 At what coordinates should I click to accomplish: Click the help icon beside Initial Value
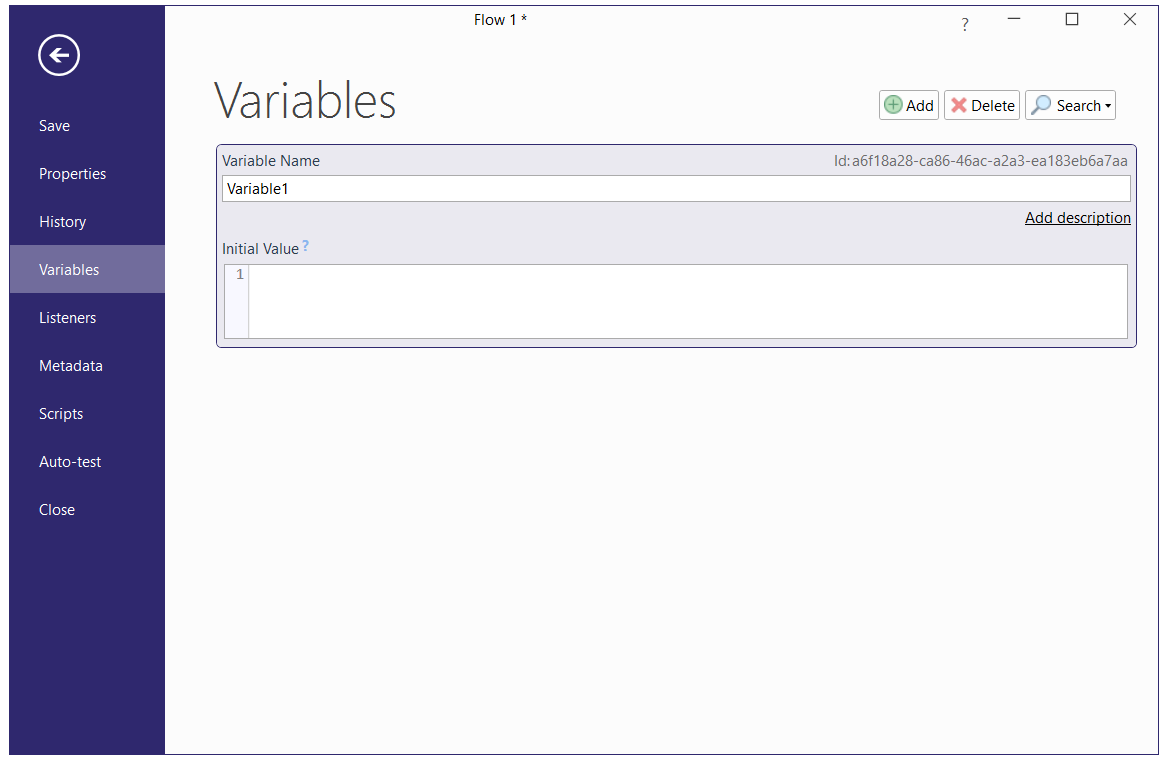click(x=306, y=246)
